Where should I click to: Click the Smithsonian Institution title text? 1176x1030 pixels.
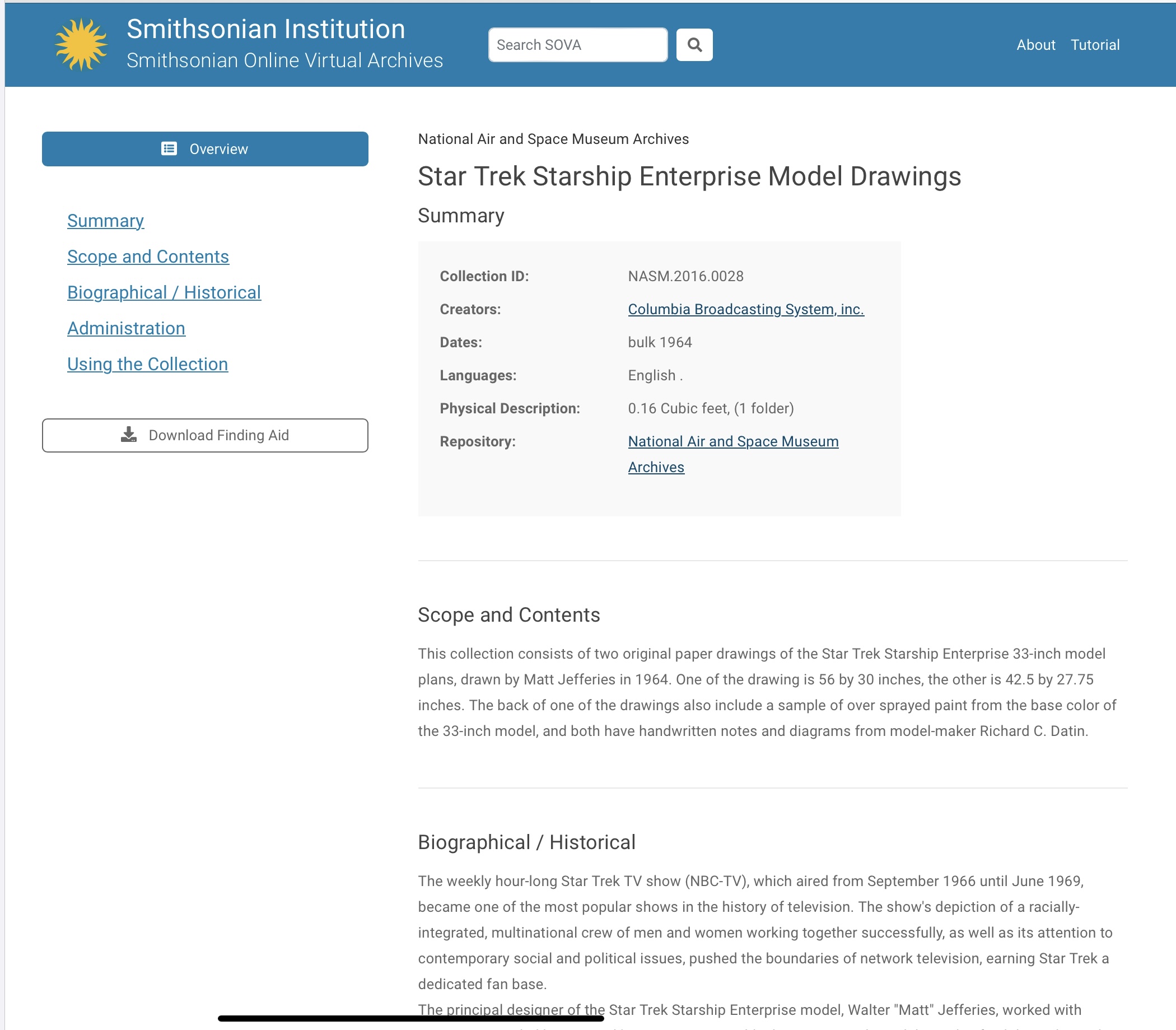[x=265, y=29]
